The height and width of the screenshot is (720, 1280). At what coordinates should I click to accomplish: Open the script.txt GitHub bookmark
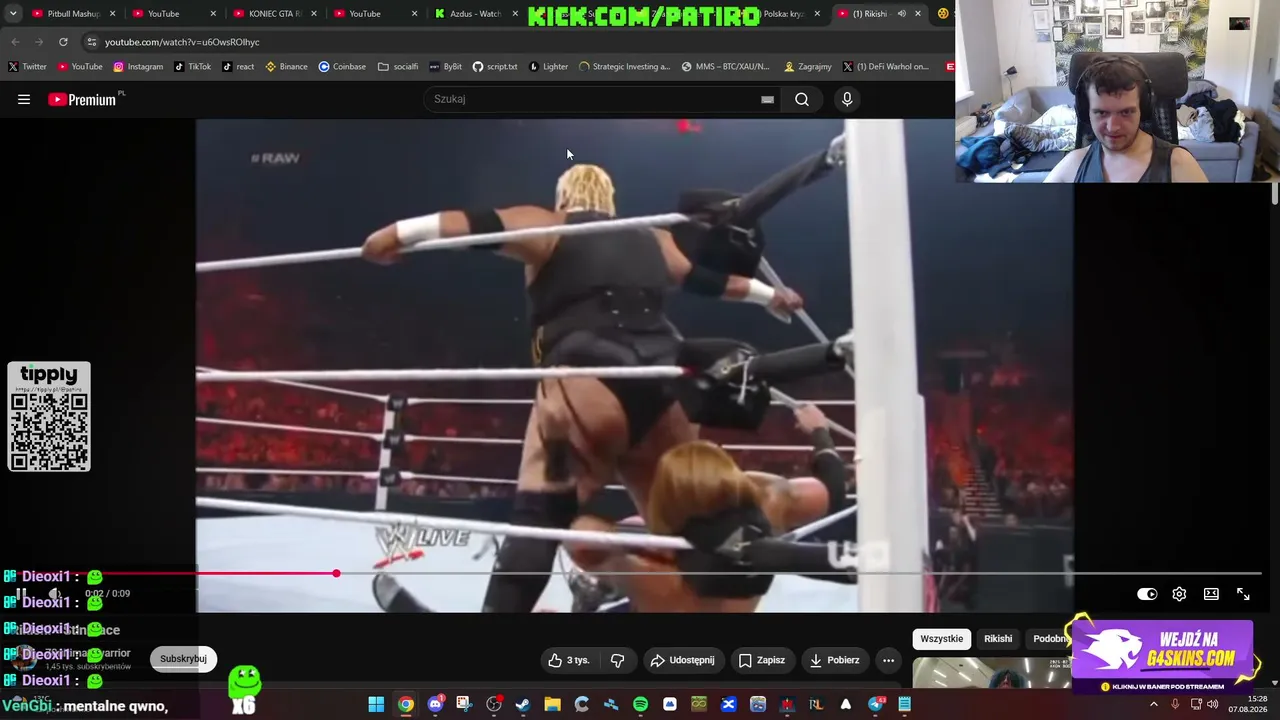pyautogui.click(x=495, y=67)
